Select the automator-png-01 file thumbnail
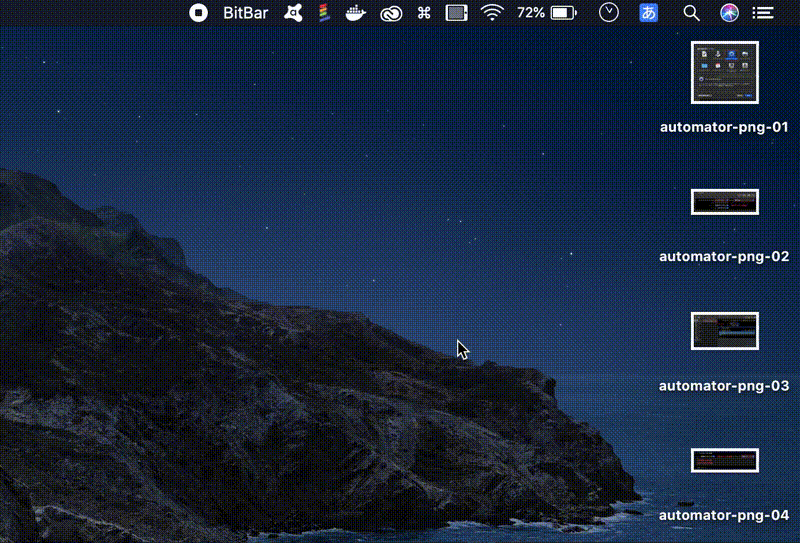 (725, 72)
